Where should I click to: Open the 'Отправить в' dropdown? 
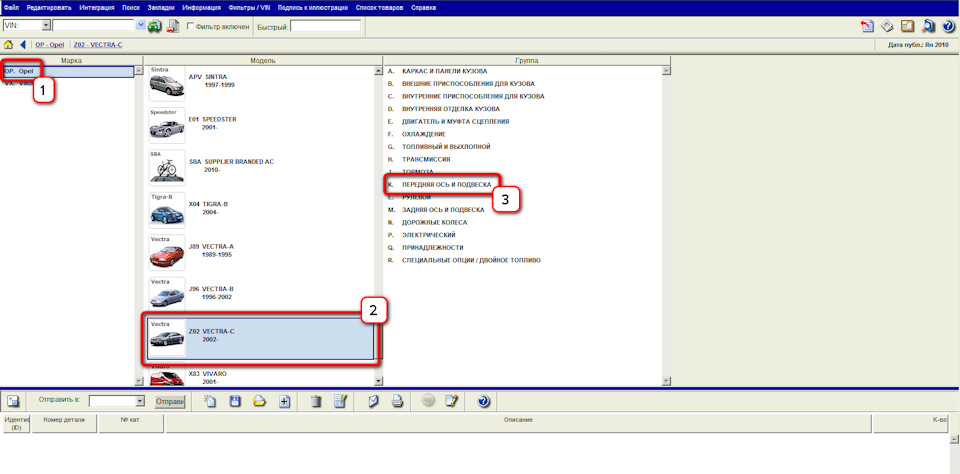[x=140, y=401]
